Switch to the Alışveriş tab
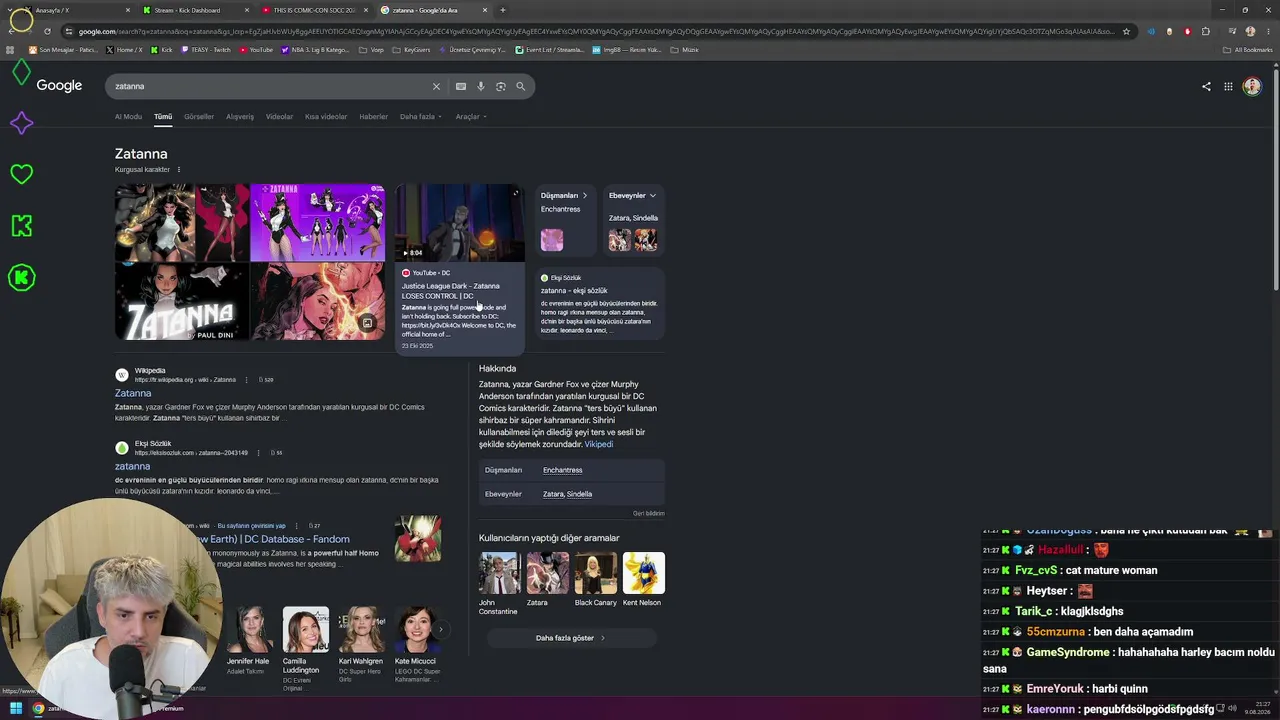Screen dimensions: 1280x720 click(x=240, y=117)
